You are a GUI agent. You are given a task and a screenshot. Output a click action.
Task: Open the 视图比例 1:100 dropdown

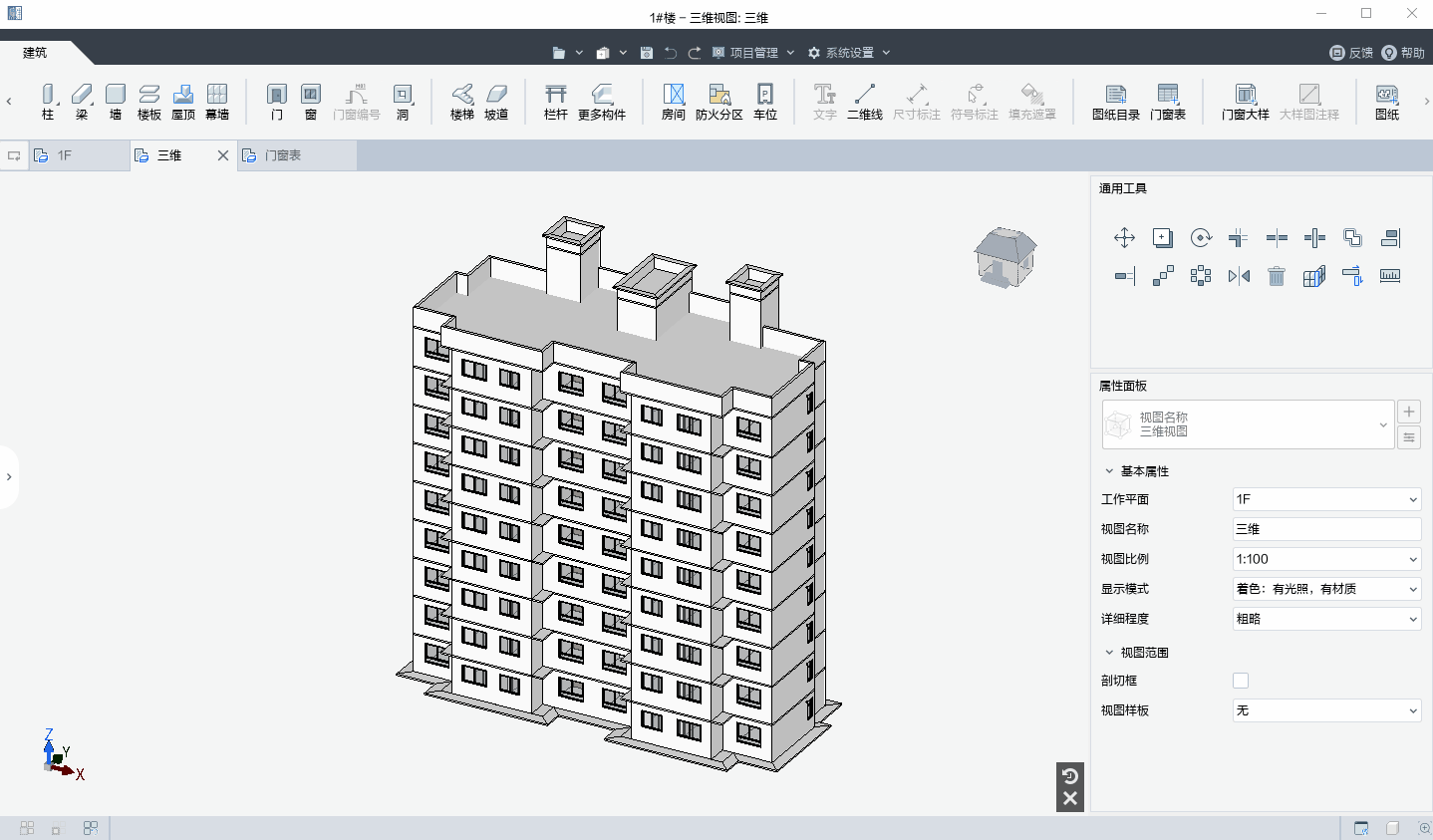click(1326, 559)
